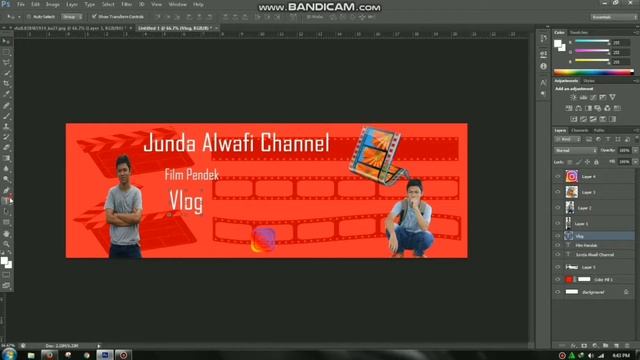Image resolution: width=640 pixels, height=360 pixels.
Task: Select the Zoom tool
Action: tap(6, 244)
